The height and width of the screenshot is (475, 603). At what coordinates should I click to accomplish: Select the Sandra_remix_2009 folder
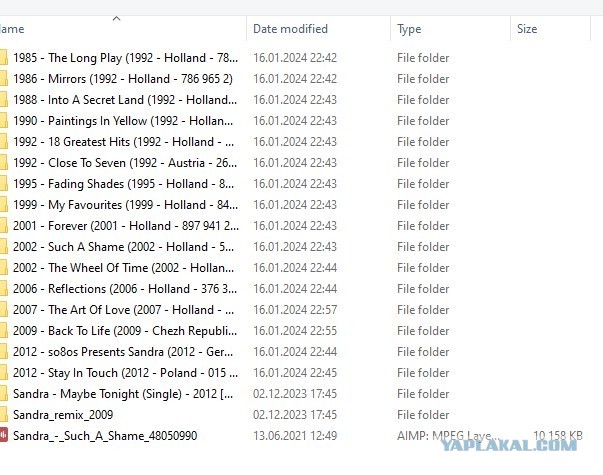tap(63, 415)
